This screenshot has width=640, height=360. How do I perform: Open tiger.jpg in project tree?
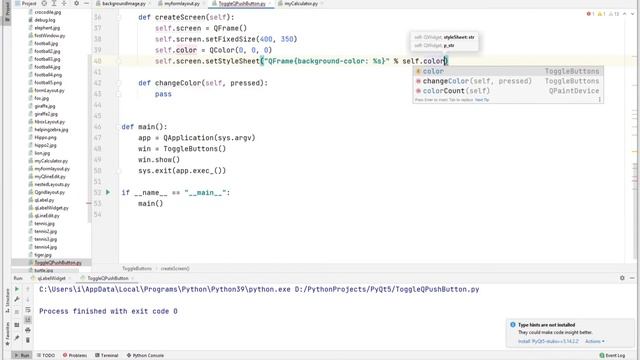[40, 255]
